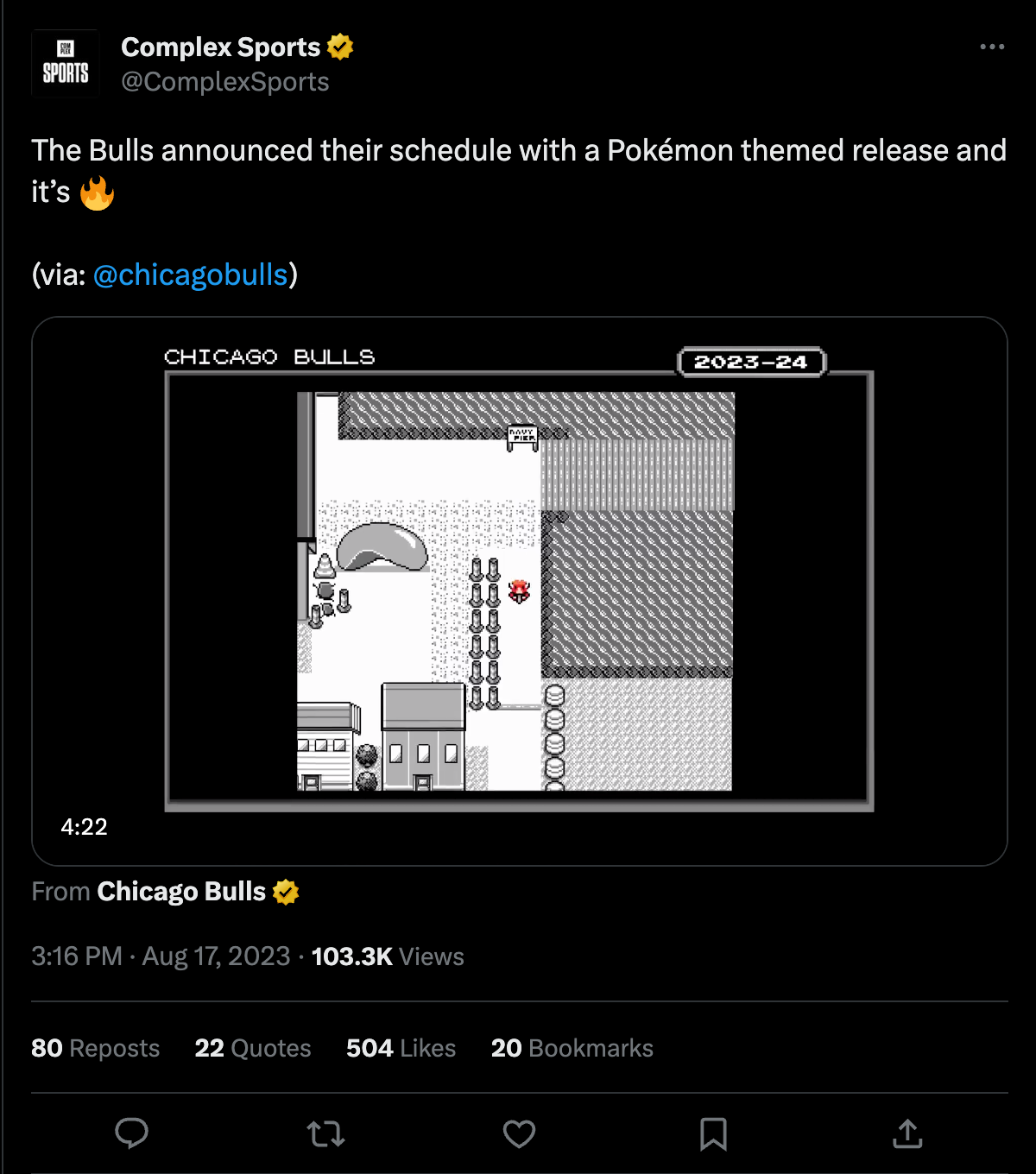
Task: Click the @ComplexSports handle
Action: click(x=224, y=82)
